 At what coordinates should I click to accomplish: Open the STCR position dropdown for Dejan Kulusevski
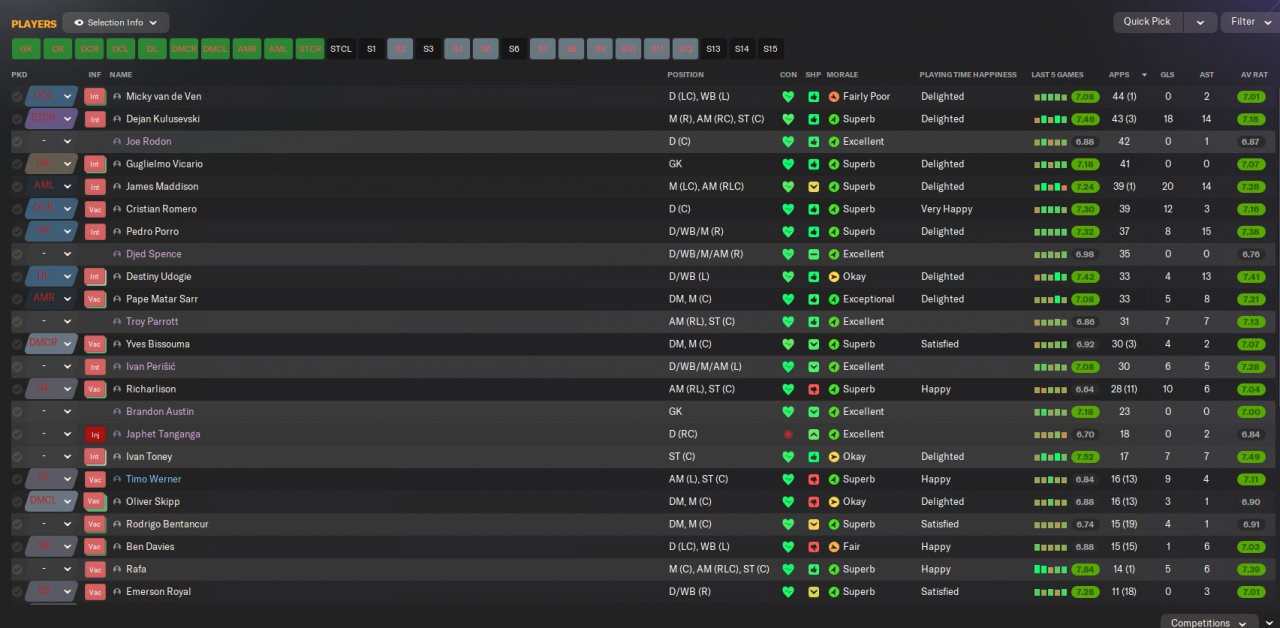point(68,119)
